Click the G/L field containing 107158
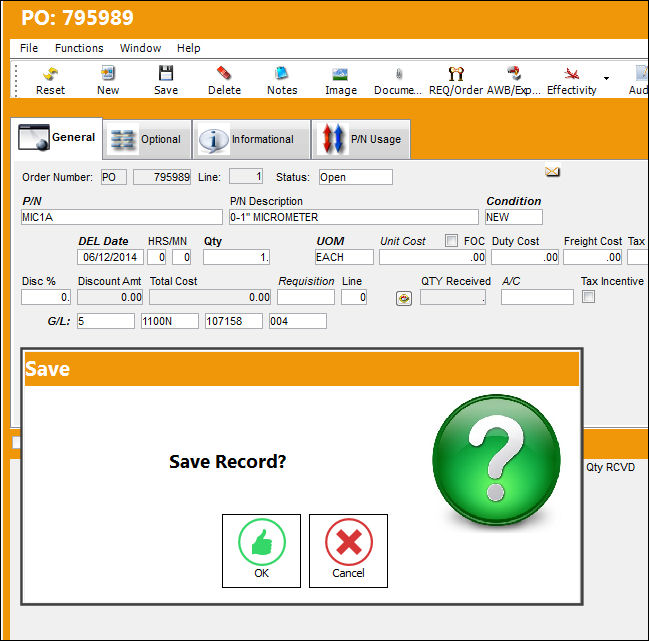The image size is (649, 641). pos(234,321)
